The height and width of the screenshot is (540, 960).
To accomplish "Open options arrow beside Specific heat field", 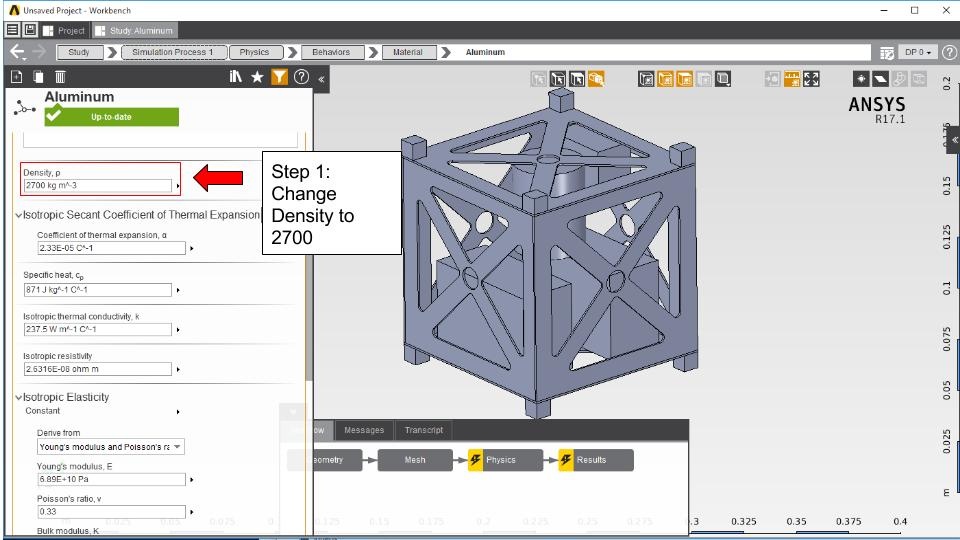I will (178, 290).
